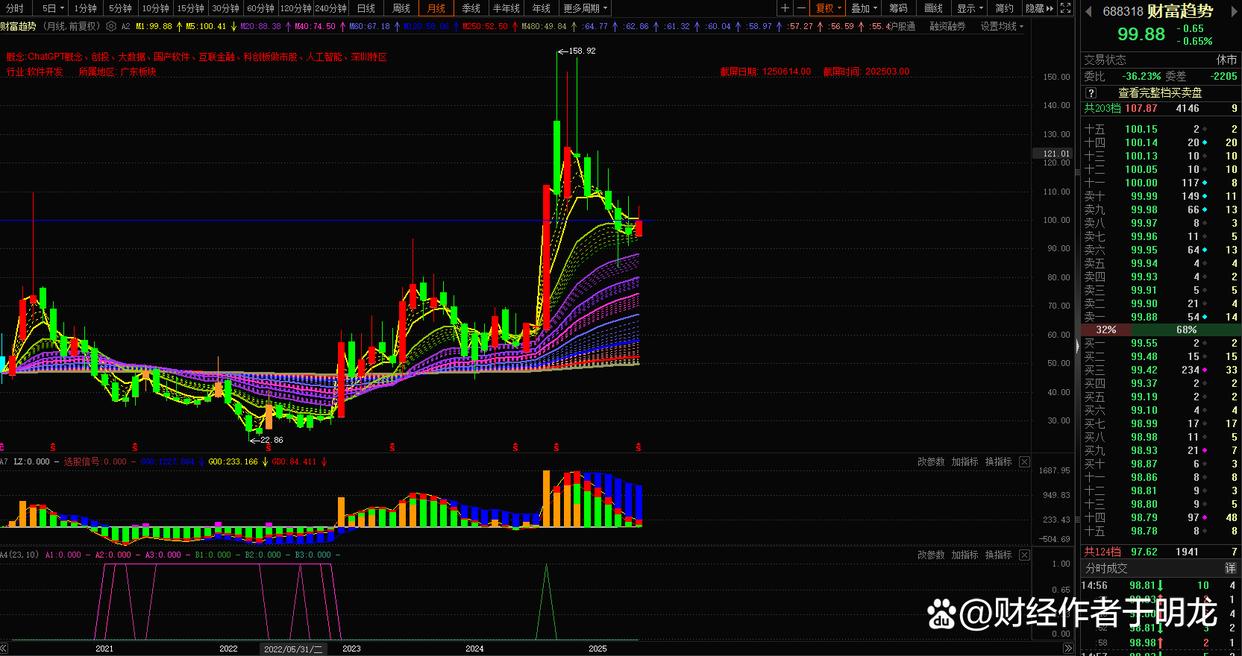This screenshot has height=656, width=1242.
Task: Click the 十一 100.00 sell order row
Action: pos(1160,183)
